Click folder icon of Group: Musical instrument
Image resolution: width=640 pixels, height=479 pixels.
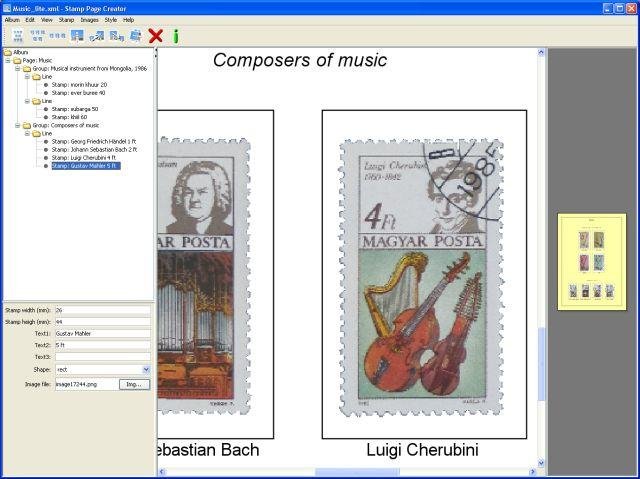point(27,69)
